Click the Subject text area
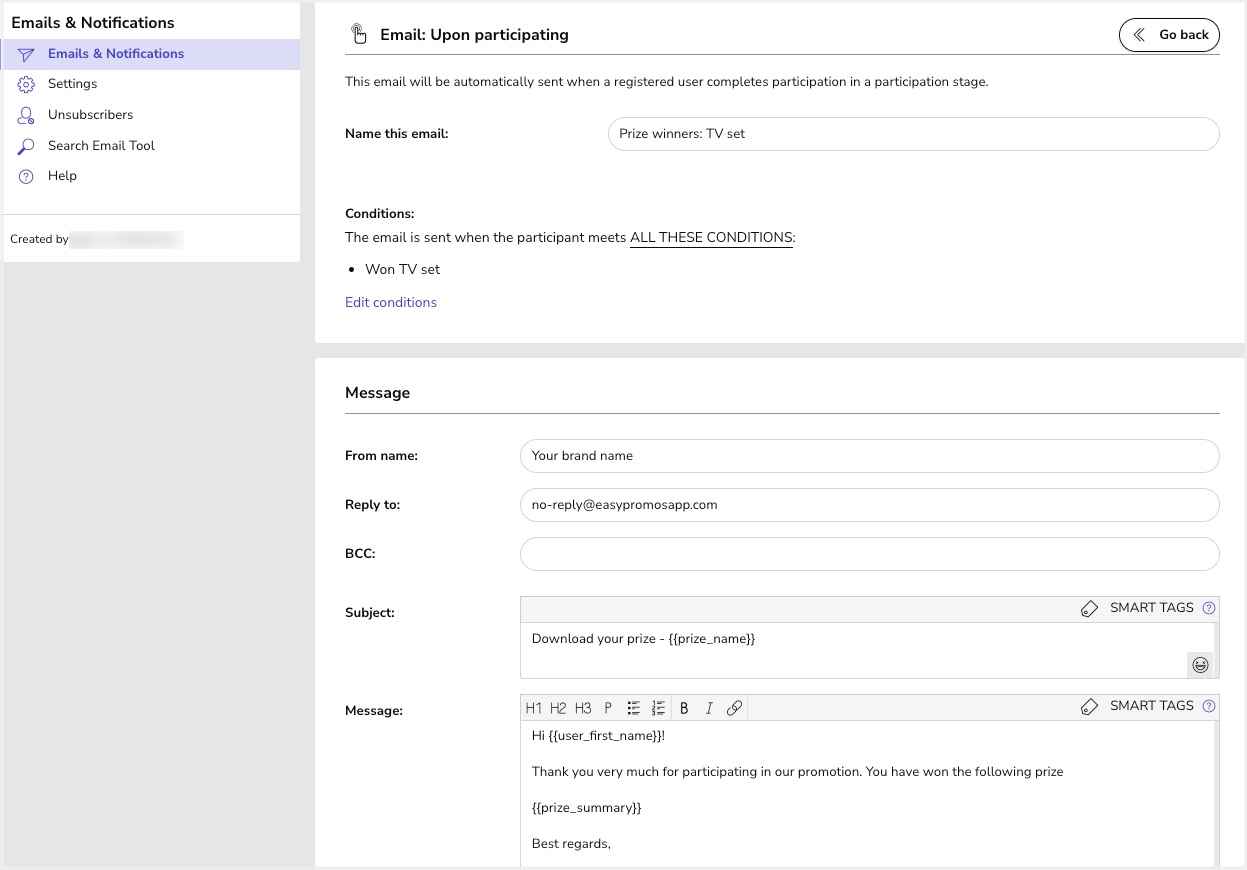 click(x=867, y=650)
